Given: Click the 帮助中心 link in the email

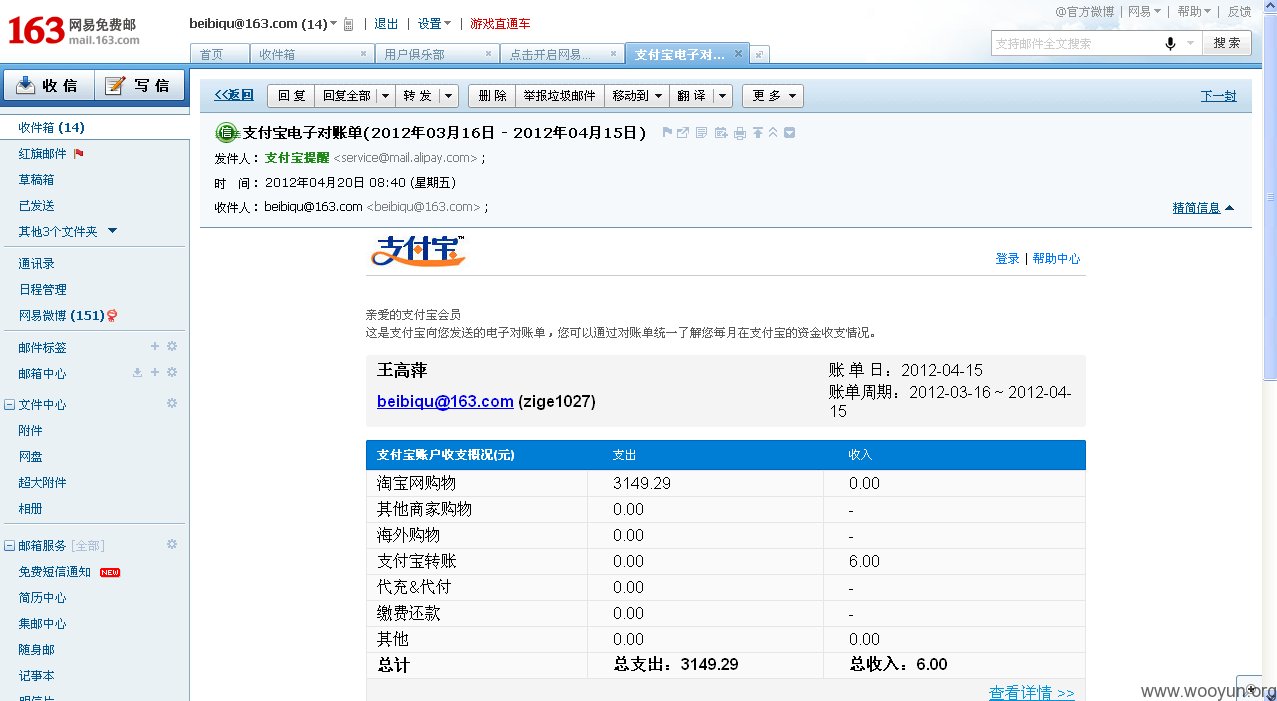Looking at the screenshot, I should click(x=1056, y=258).
